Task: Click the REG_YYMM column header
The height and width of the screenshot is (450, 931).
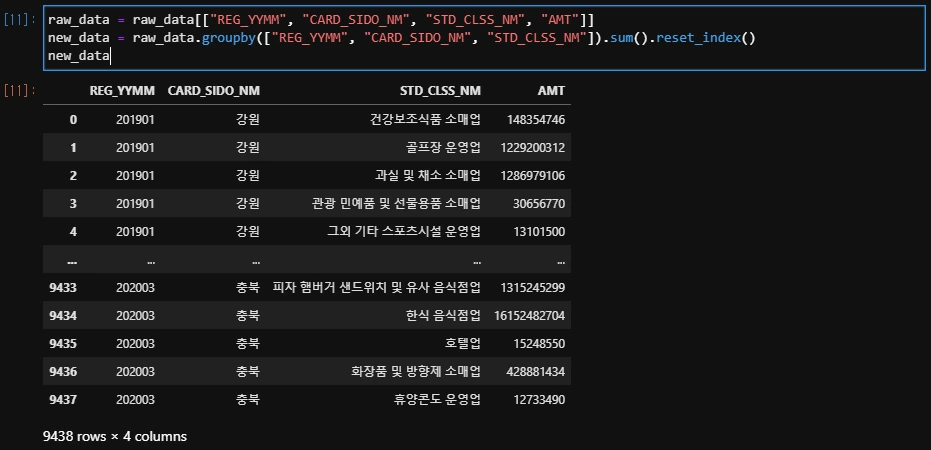Action: [122, 91]
